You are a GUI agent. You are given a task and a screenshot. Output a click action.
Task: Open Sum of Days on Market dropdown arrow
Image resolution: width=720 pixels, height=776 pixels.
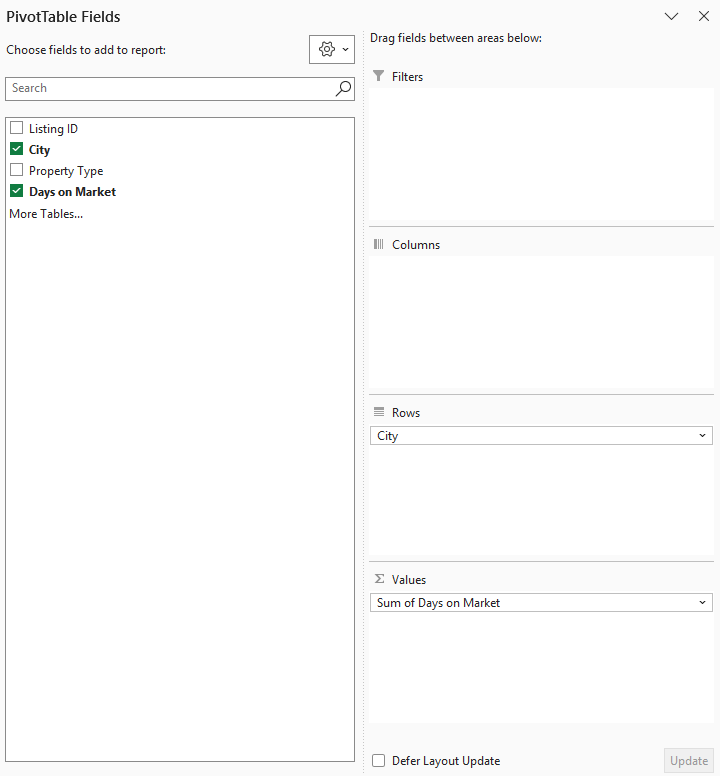tap(702, 602)
